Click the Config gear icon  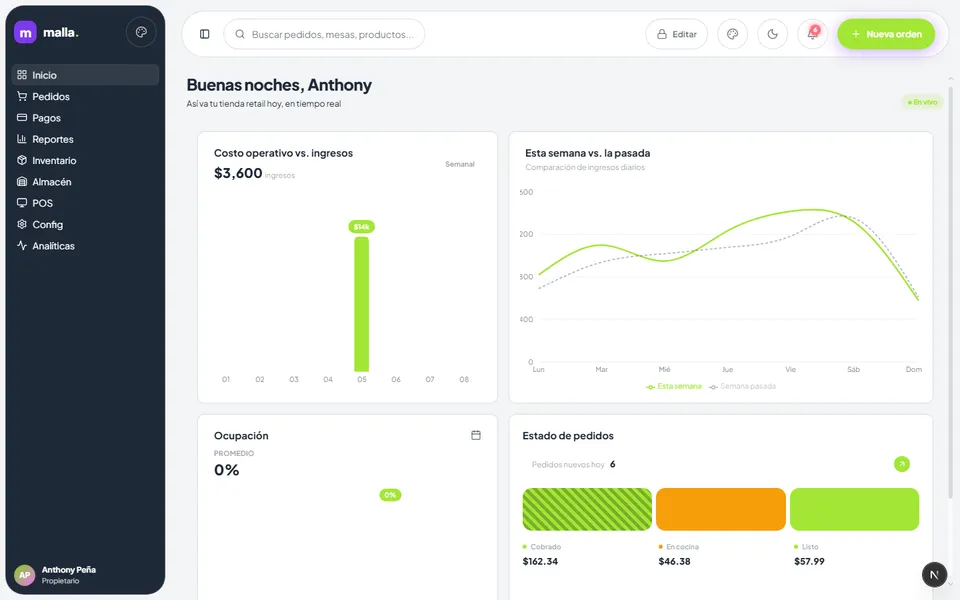pyautogui.click(x=22, y=224)
